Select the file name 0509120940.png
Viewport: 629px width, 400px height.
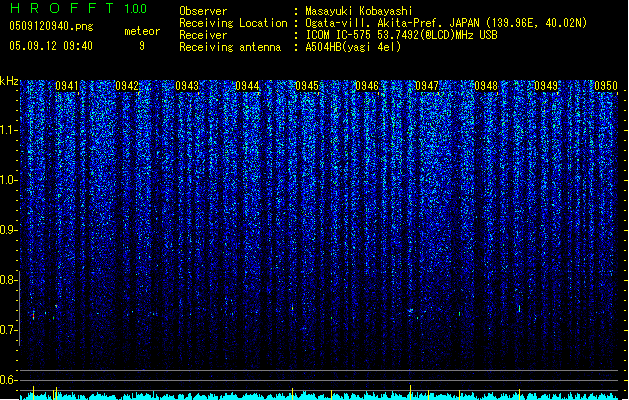[51, 26]
